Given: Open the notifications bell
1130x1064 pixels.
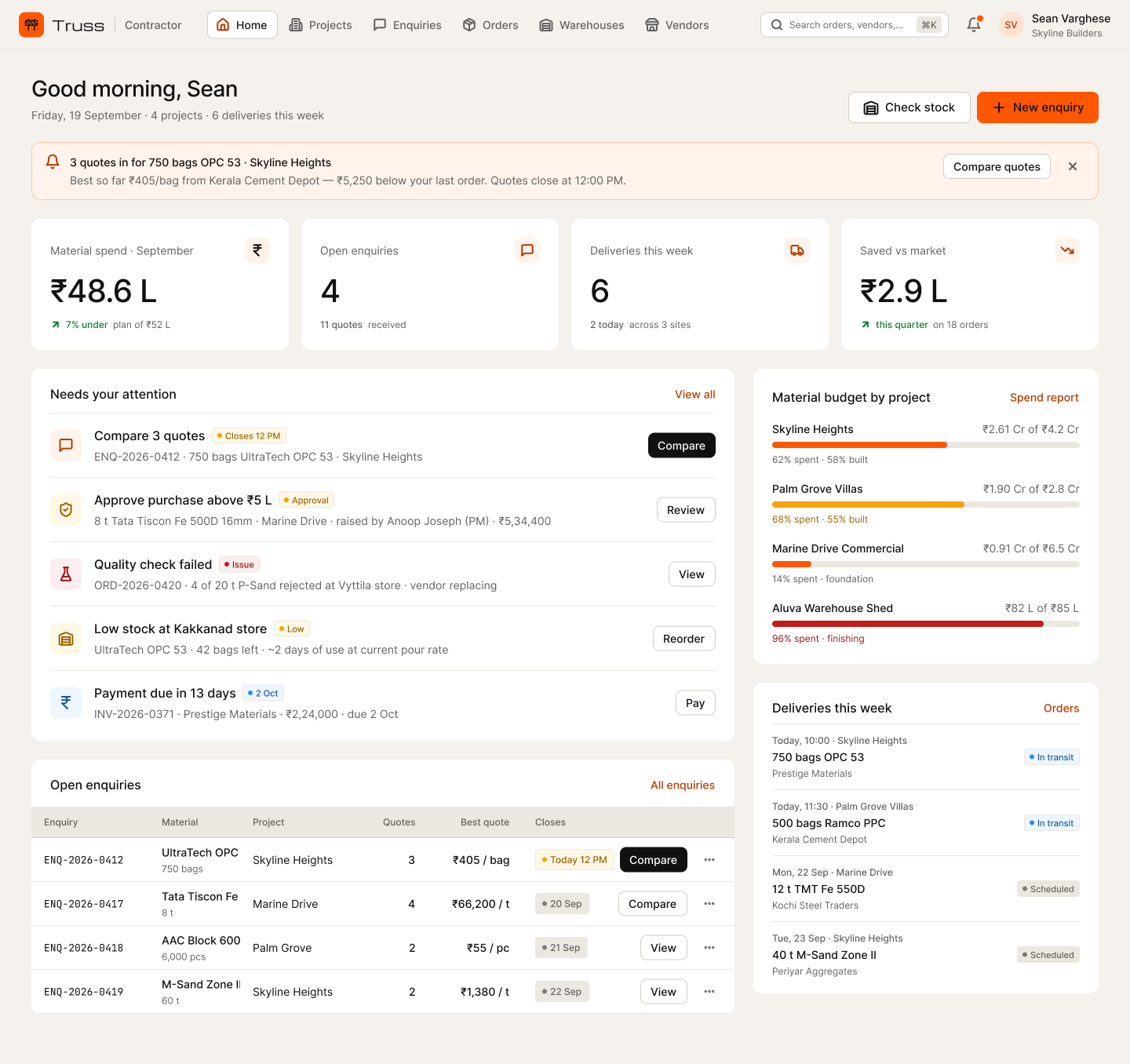Looking at the screenshot, I should pos(974,25).
